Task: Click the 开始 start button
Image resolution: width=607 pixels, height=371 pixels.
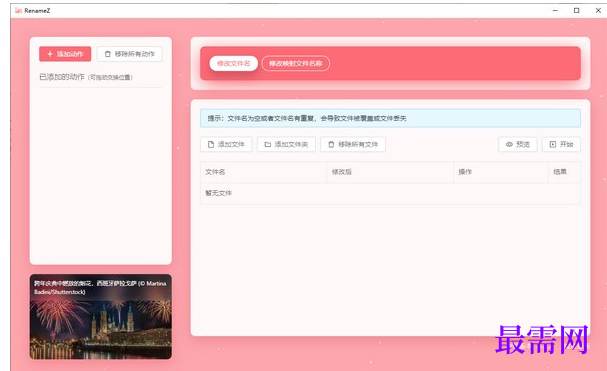Action: tap(561, 144)
